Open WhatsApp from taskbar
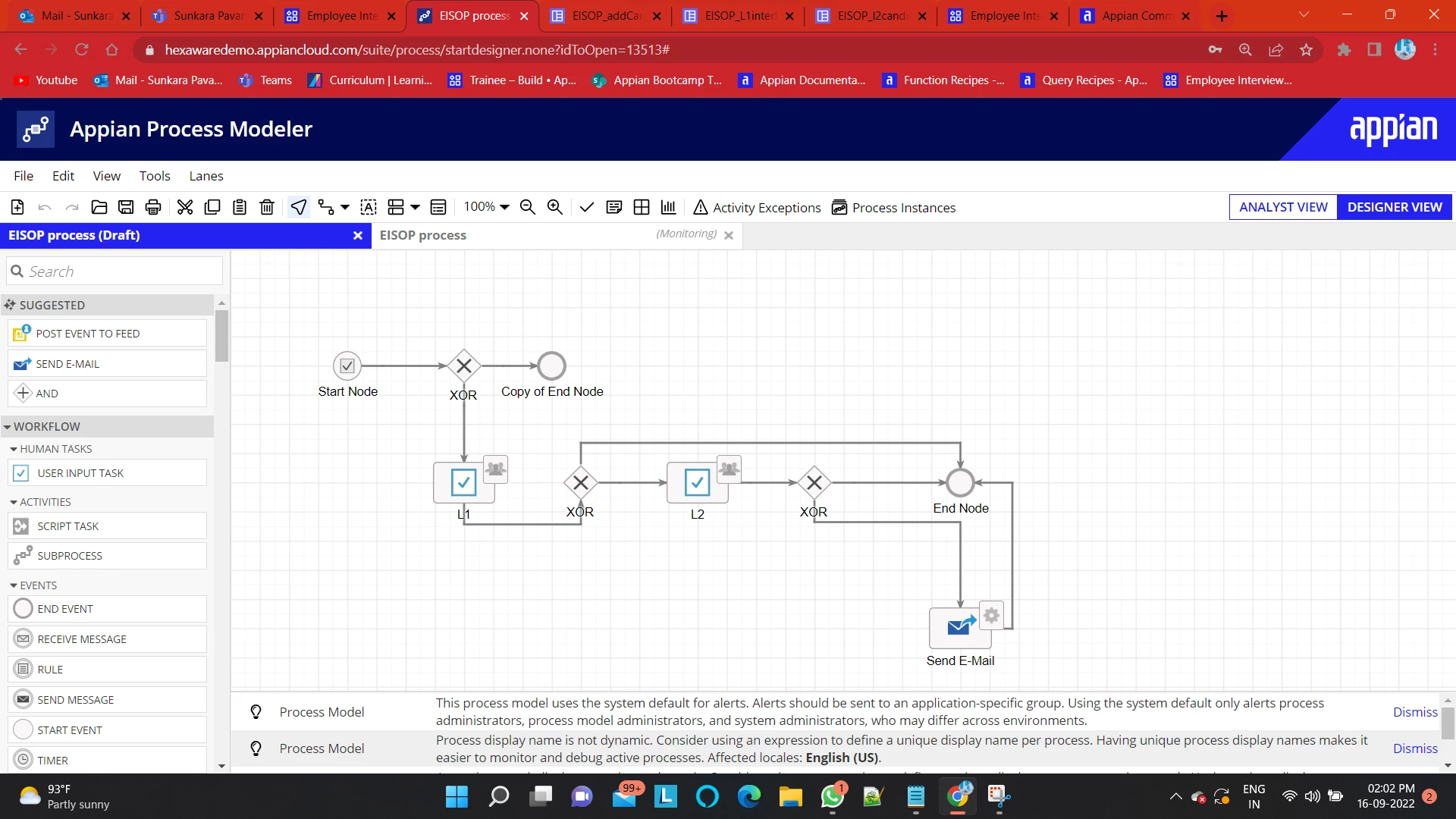Viewport: 1456px width, 819px height. [832, 796]
